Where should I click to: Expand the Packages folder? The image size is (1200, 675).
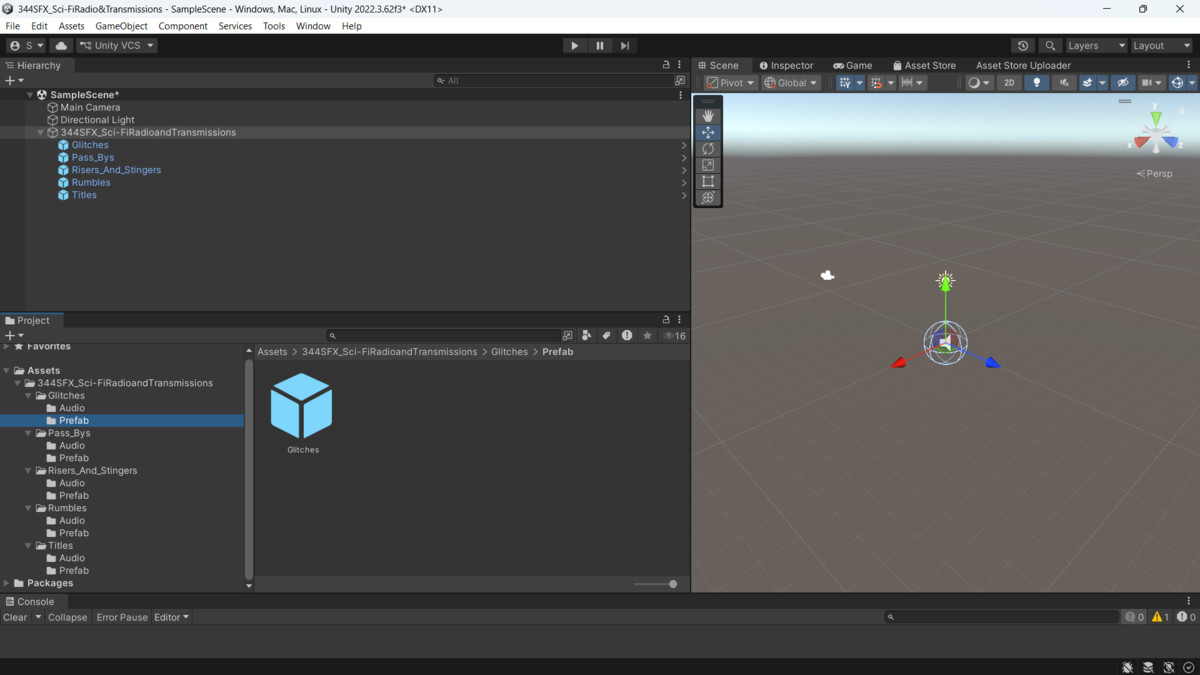pos(7,583)
